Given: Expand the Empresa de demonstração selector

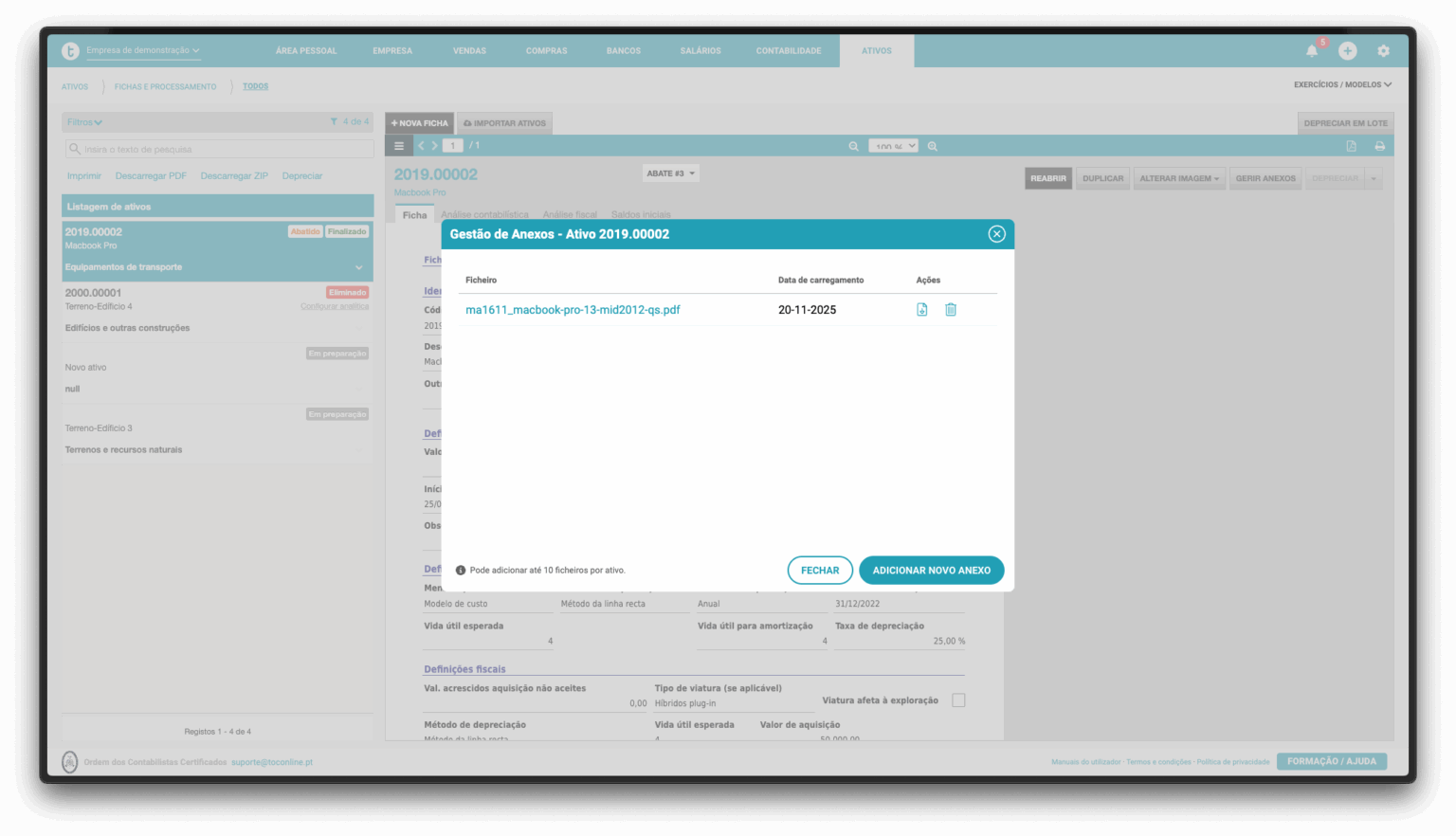Looking at the screenshot, I should (x=142, y=50).
